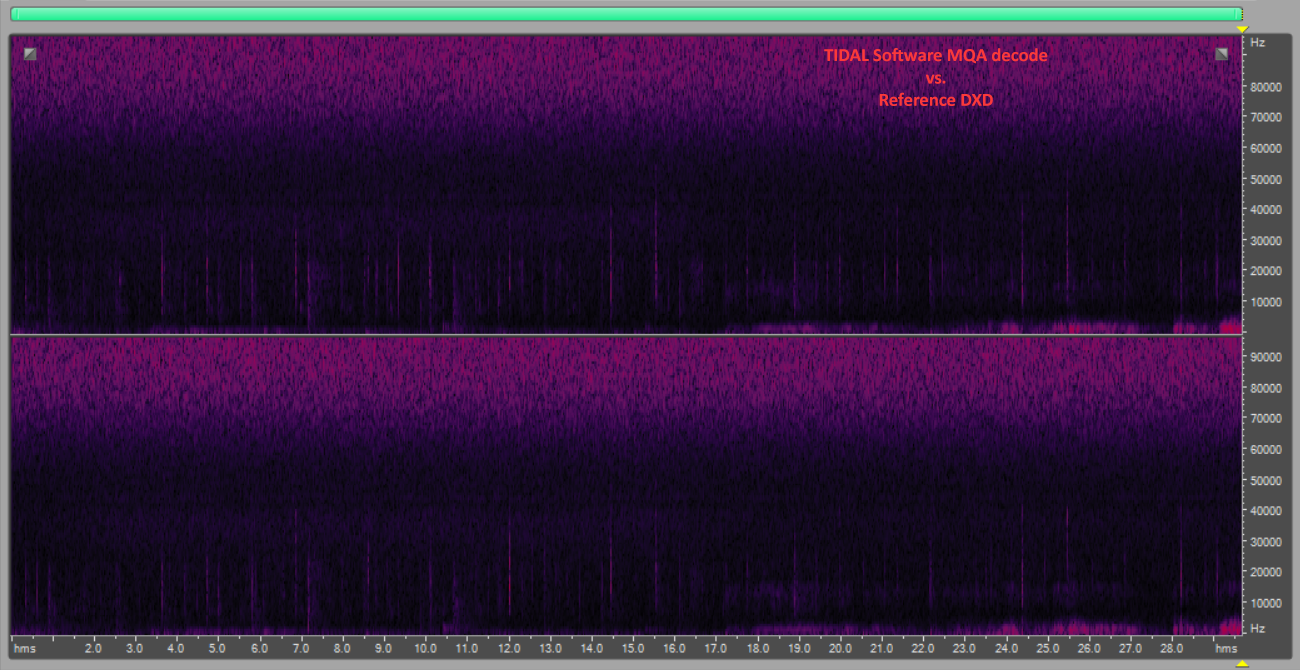Click 90000 on the lower channel frequency scale
The height and width of the screenshot is (670, 1300).
(1267, 357)
